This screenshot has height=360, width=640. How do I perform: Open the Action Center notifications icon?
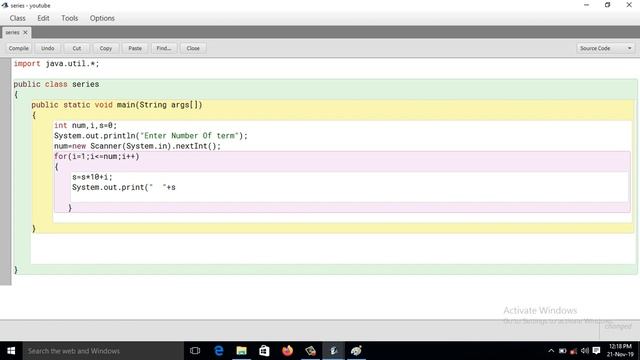[596, 351]
